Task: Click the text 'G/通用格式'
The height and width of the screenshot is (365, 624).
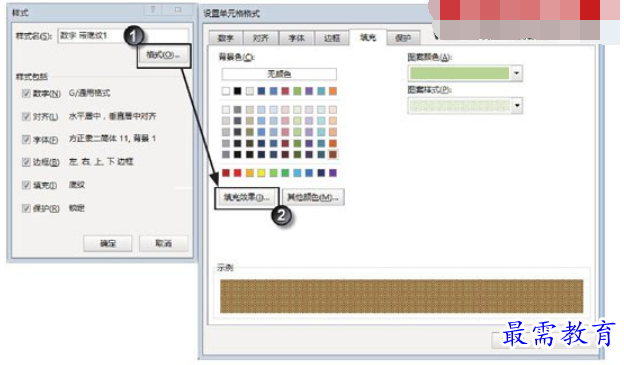Action: click(x=90, y=93)
